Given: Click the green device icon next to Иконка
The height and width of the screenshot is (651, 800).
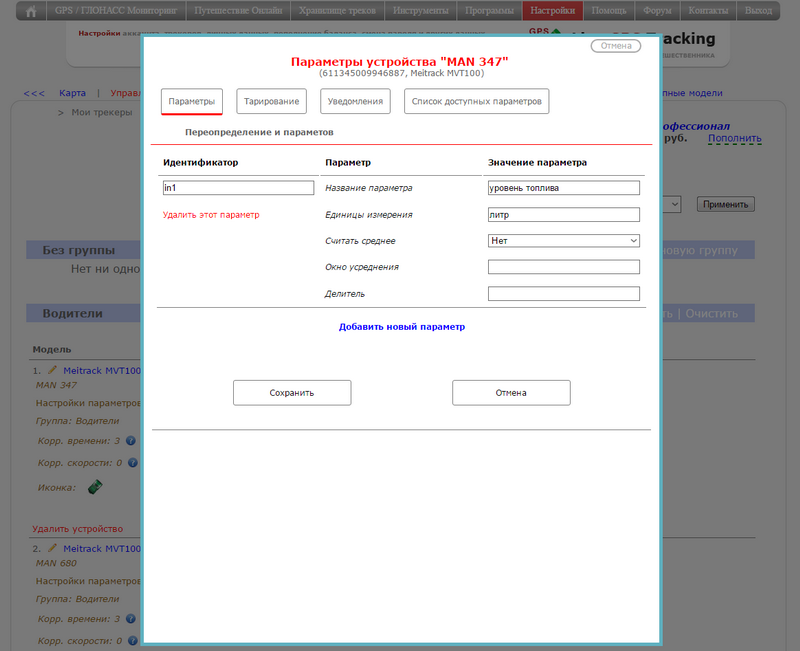Looking at the screenshot, I should pos(96,488).
